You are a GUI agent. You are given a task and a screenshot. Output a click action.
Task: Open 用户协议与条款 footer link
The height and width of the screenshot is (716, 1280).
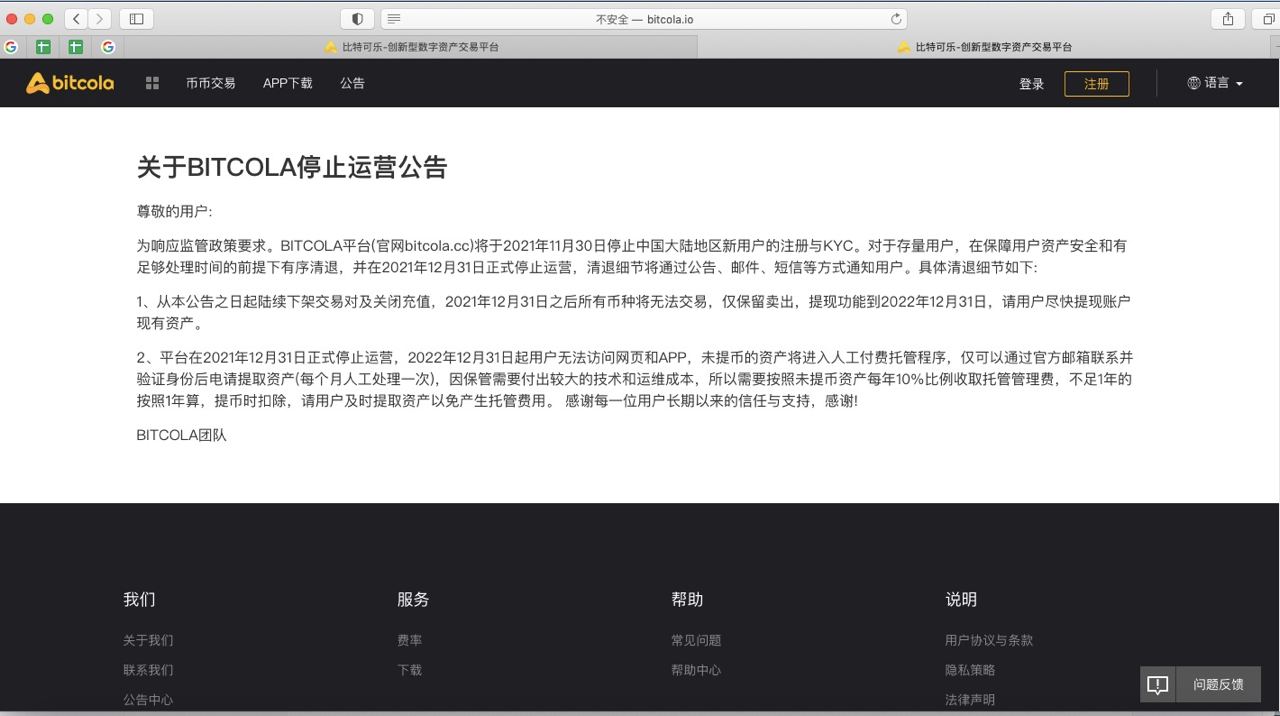pyautogui.click(x=989, y=640)
